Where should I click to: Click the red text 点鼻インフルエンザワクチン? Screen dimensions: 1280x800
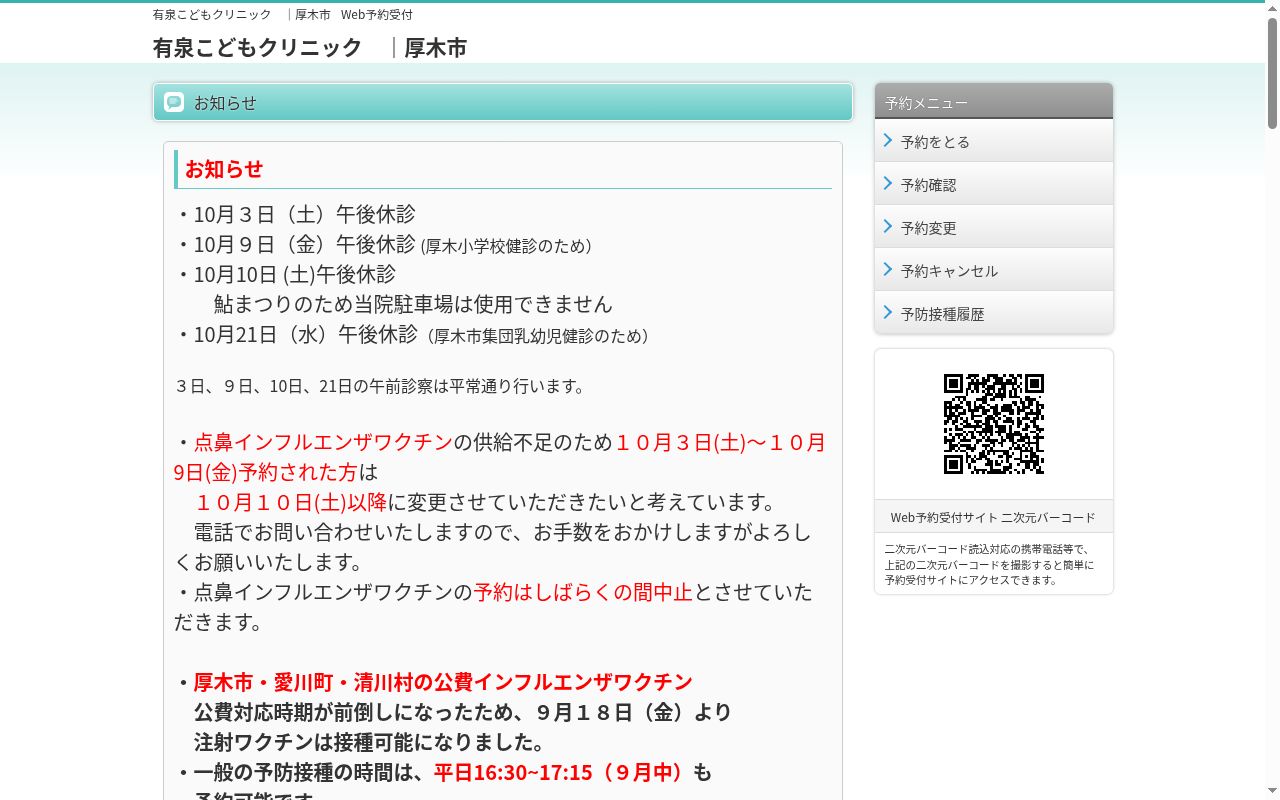coord(323,442)
